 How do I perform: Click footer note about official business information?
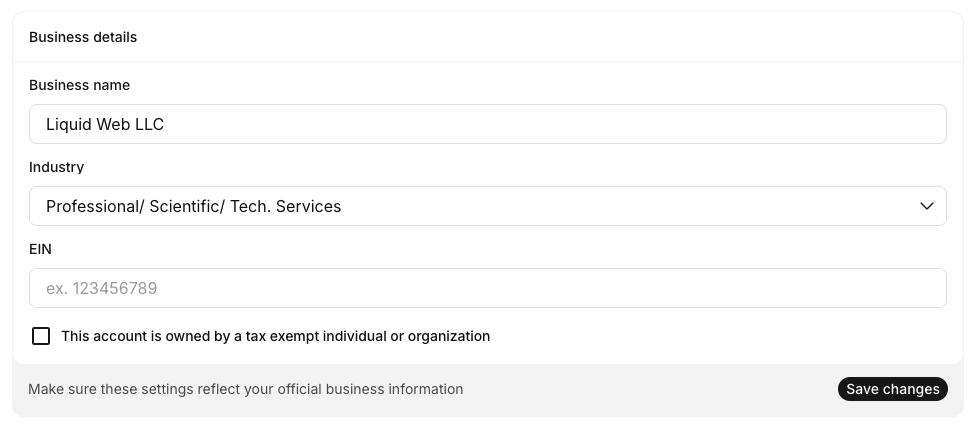245,389
